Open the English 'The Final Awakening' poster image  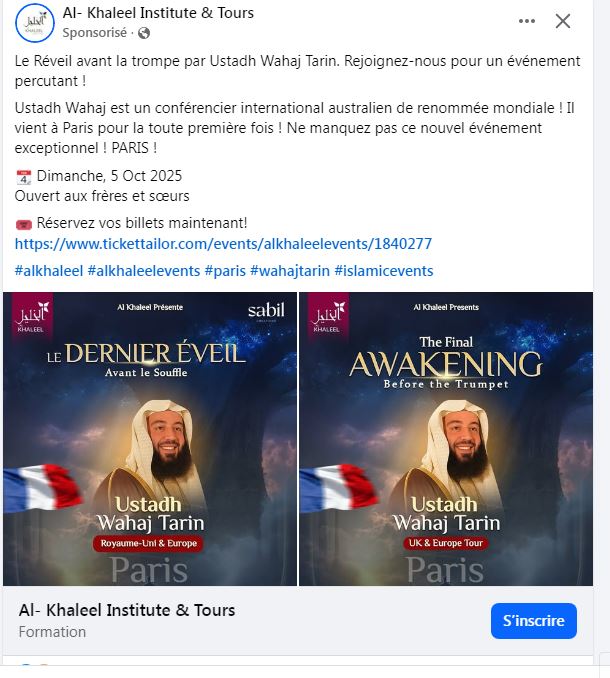point(446,439)
